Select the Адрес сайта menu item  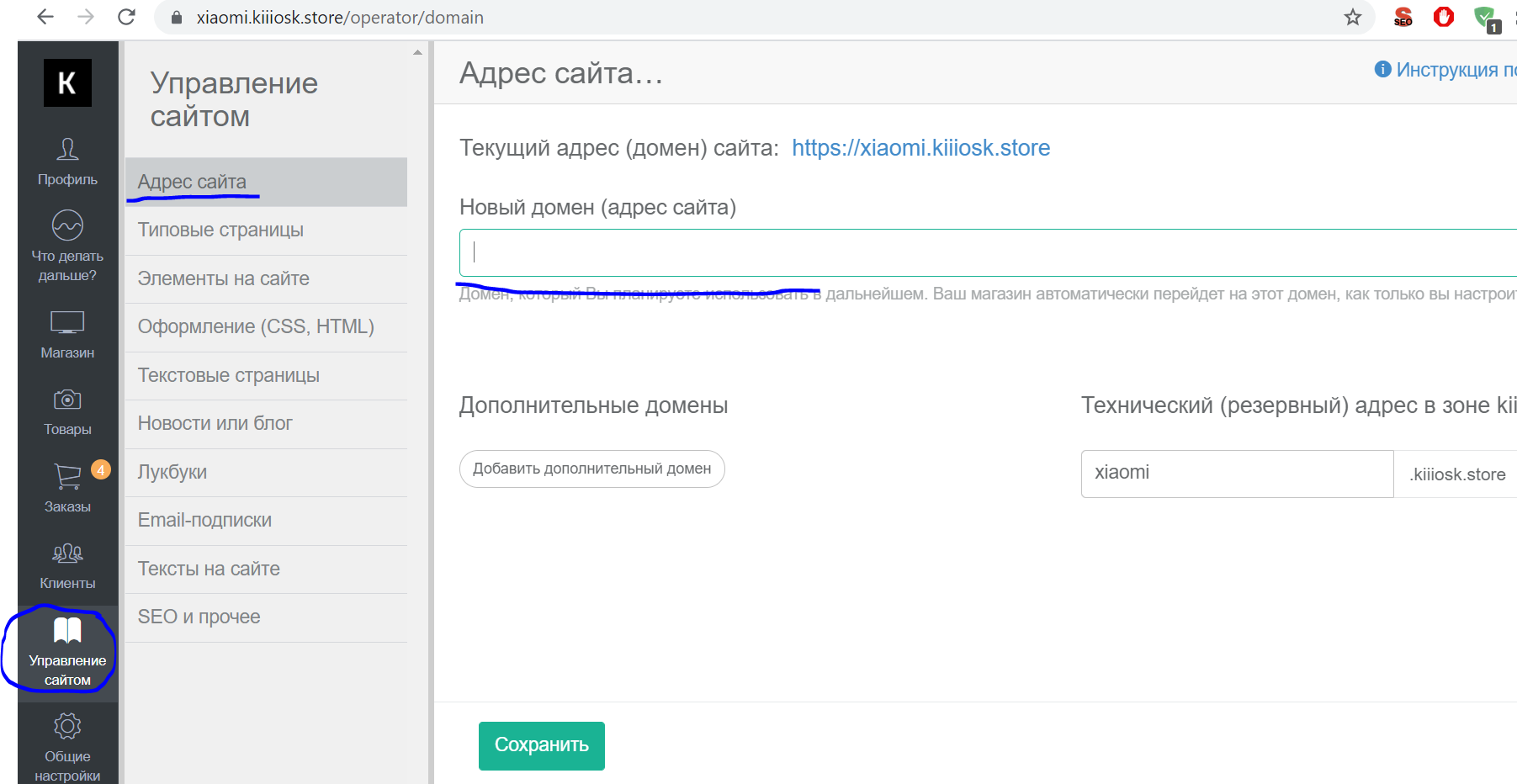coord(266,182)
